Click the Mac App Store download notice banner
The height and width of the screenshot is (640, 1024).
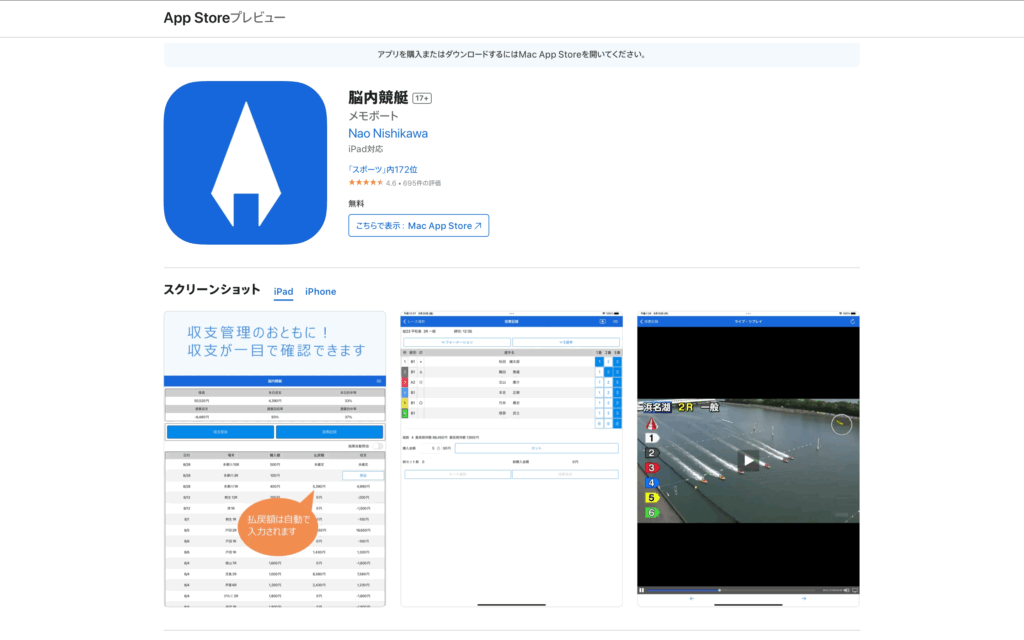tap(511, 55)
